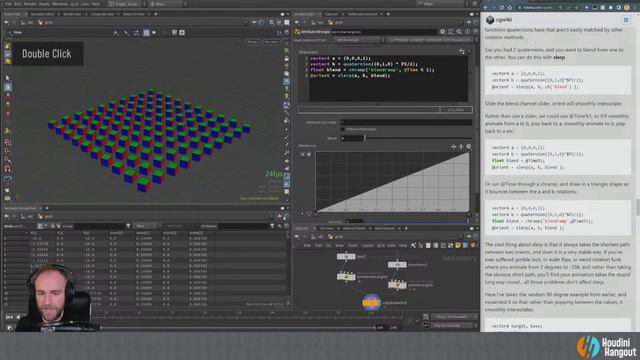
Task: Click the wrench tools icon in network editor toolbar
Action: point(413,245)
